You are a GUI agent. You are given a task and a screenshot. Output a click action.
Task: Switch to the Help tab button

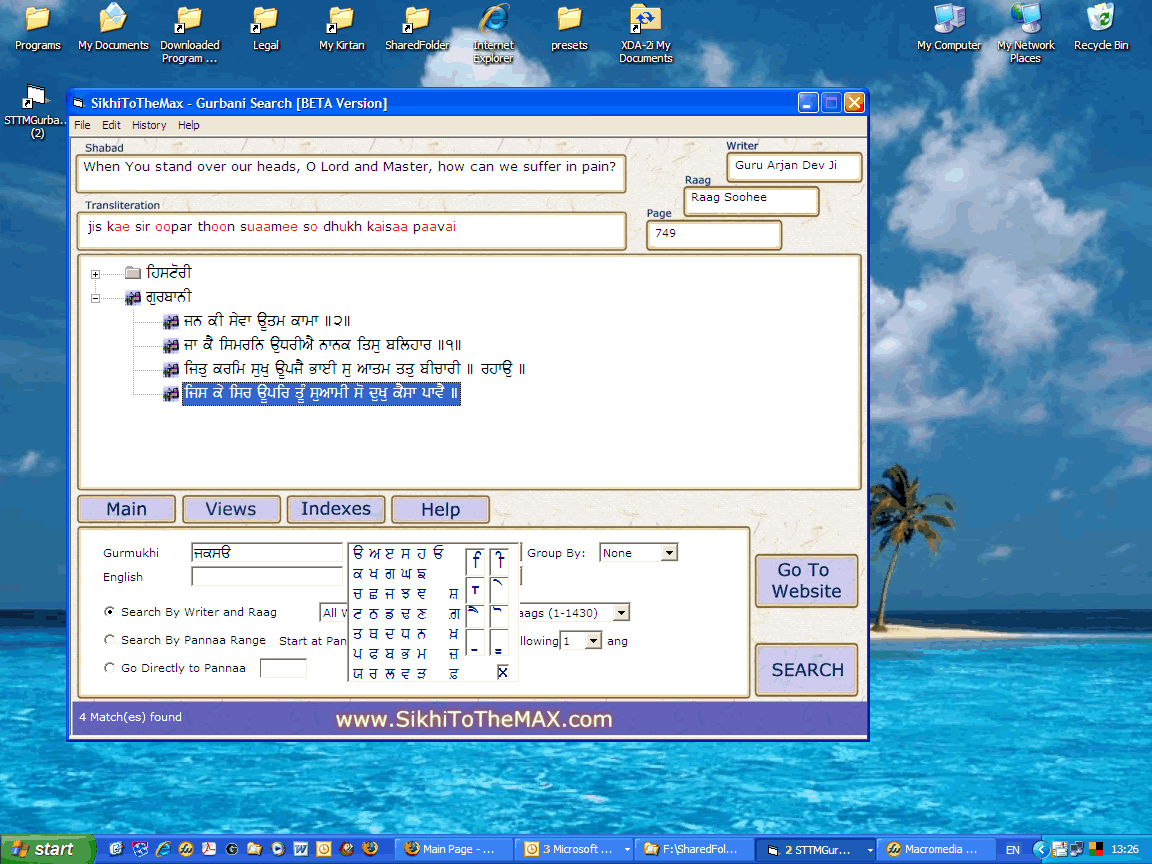tap(440, 509)
